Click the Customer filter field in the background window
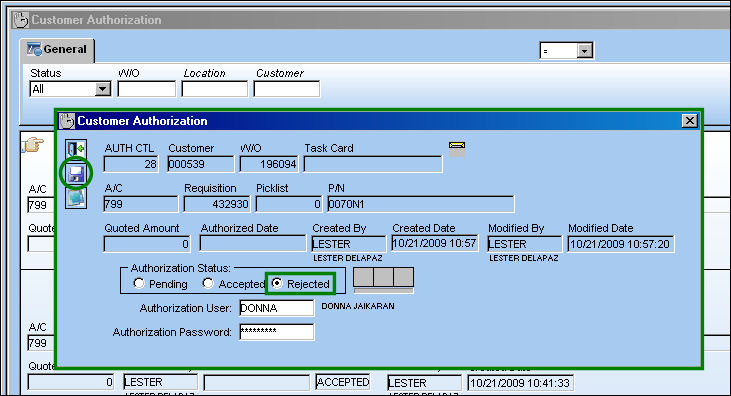The image size is (731, 396). tap(287, 89)
